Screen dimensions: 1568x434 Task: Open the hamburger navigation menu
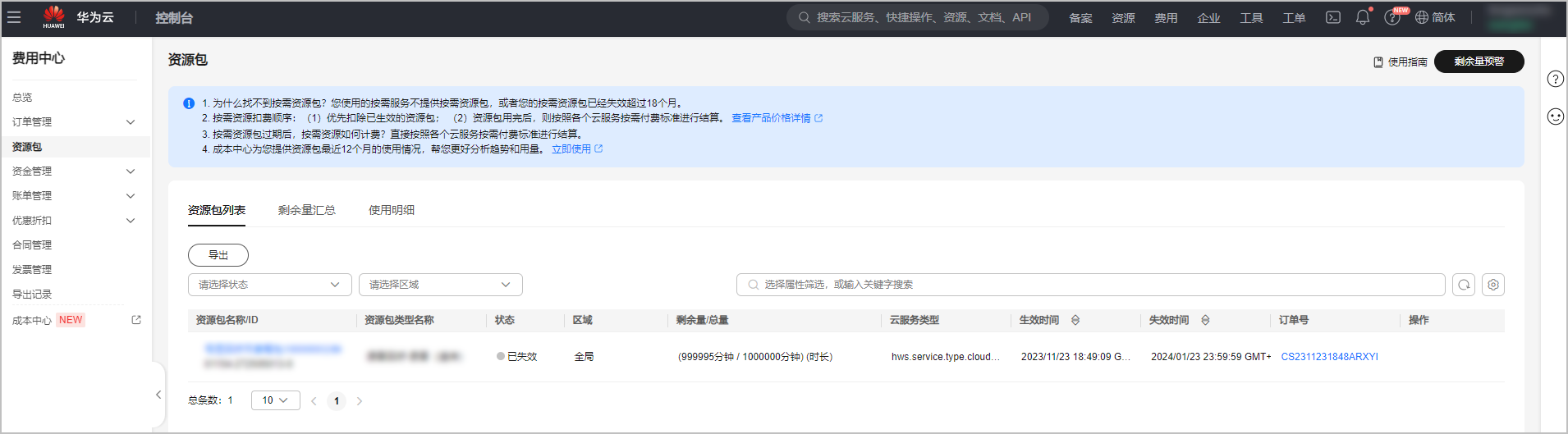pyautogui.click(x=14, y=17)
